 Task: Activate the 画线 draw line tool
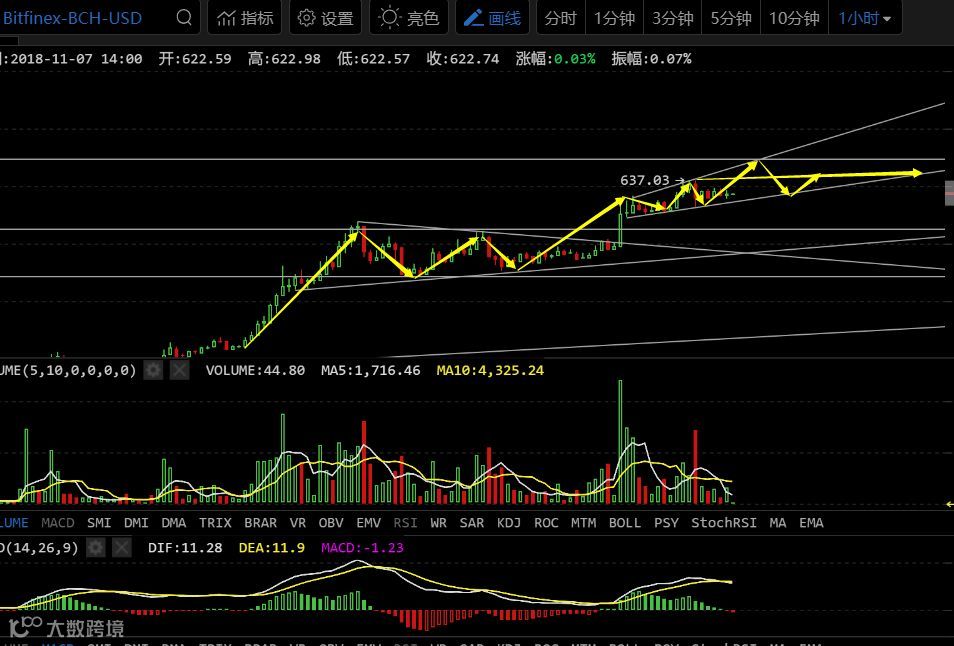tap(492, 18)
